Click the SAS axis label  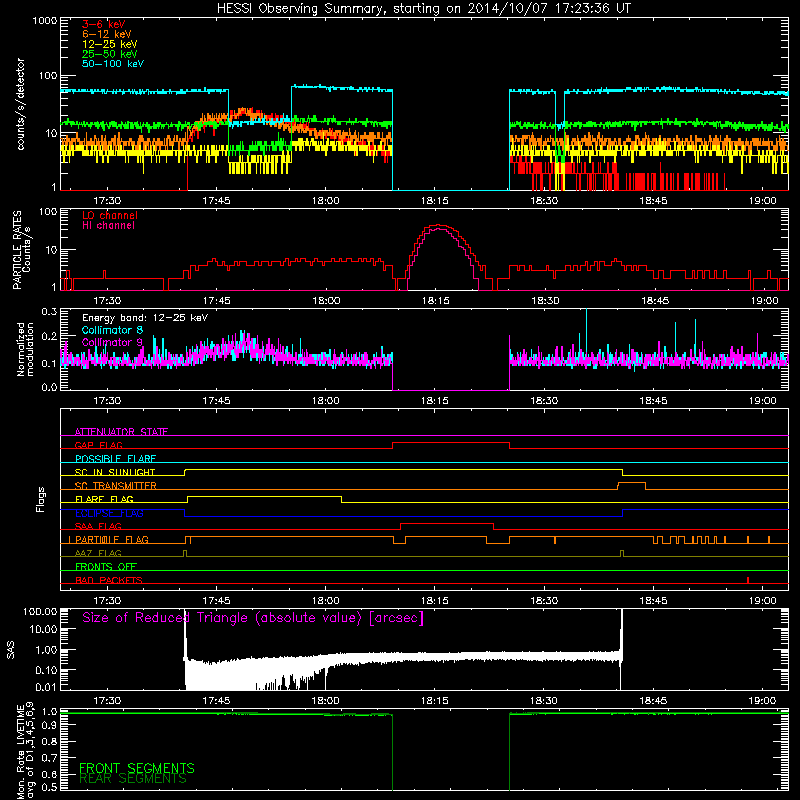[x=10, y=650]
